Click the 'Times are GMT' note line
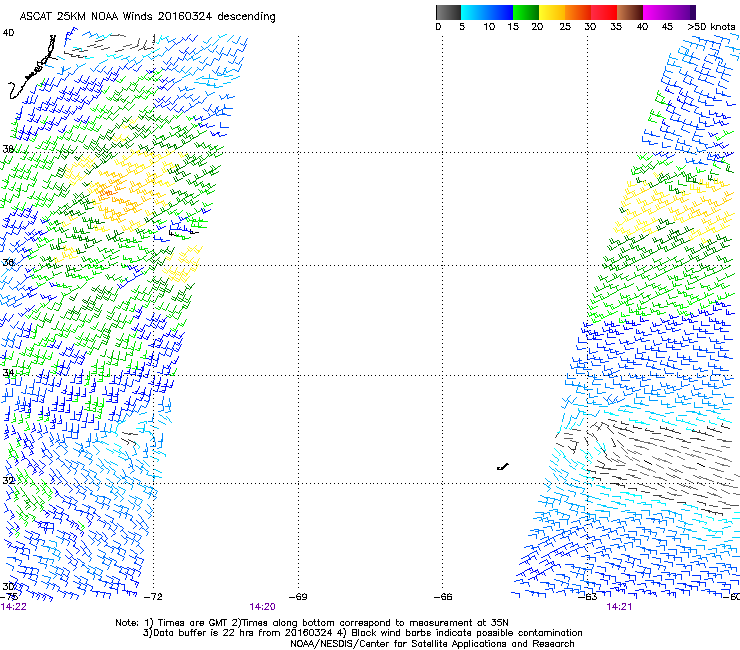740x650 pixels. point(312,623)
